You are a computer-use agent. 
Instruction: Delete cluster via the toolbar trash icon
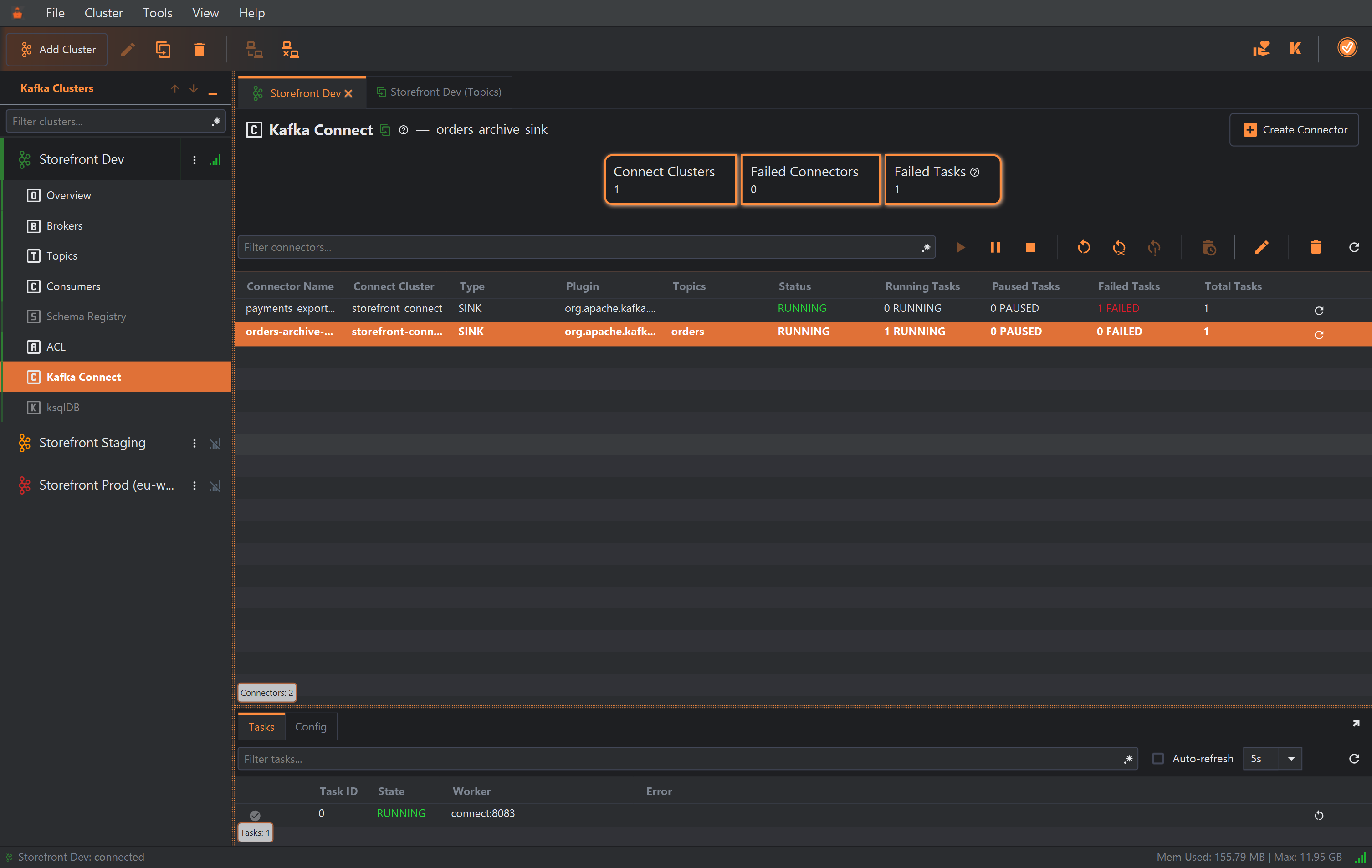(199, 50)
